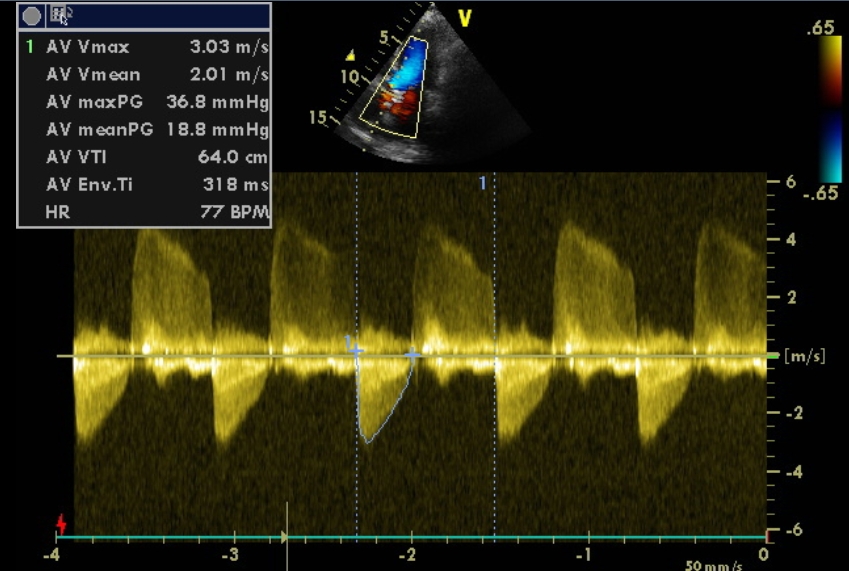849x571 pixels.
Task: Click the traced envelope peak of the measured waveform
Action: tap(368, 441)
